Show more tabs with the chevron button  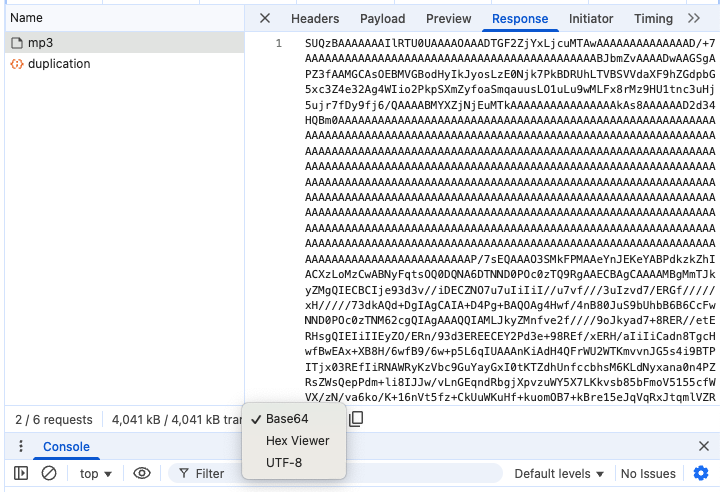tap(695, 18)
